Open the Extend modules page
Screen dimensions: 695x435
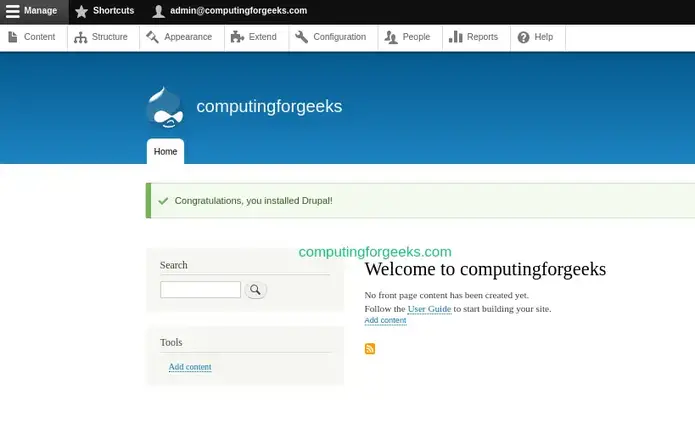[x=257, y=38]
